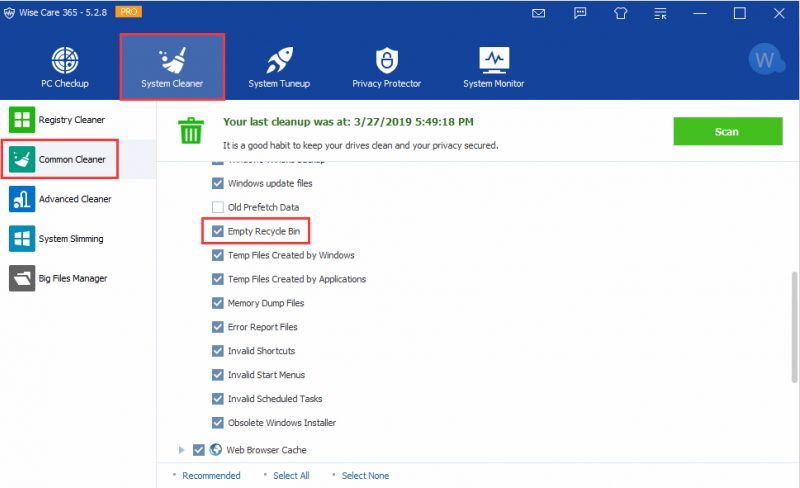Viewport: 800px width, 488px height.
Task: Click the Empty Recycle Bin label
Action: [x=264, y=231]
